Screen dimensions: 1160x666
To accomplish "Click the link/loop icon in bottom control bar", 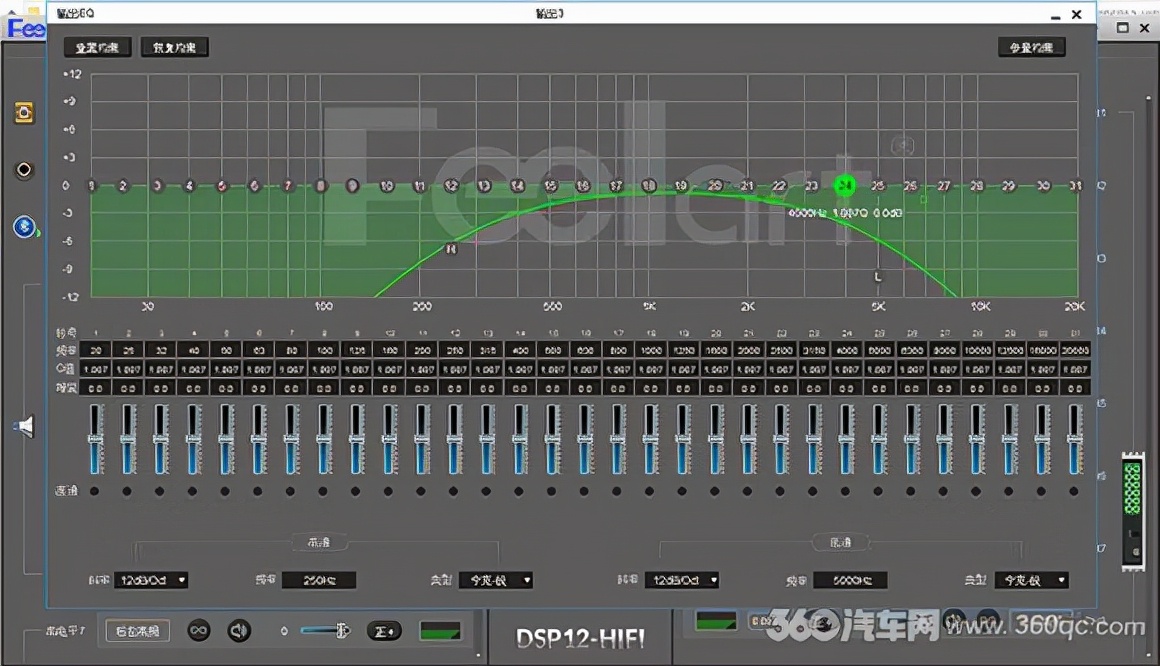I will click(x=198, y=630).
